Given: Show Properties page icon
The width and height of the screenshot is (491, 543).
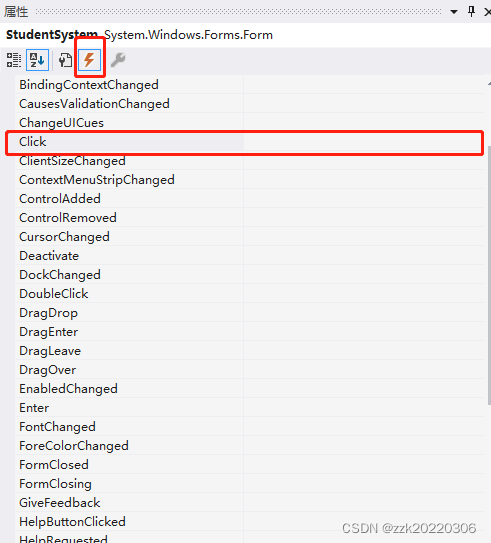Looking at the screenshot, I should [65, 60].
